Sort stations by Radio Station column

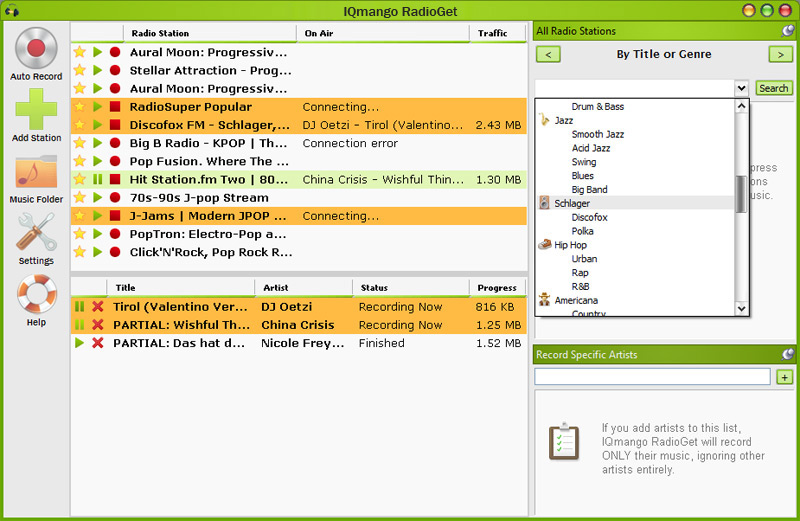tap(210, 33)
